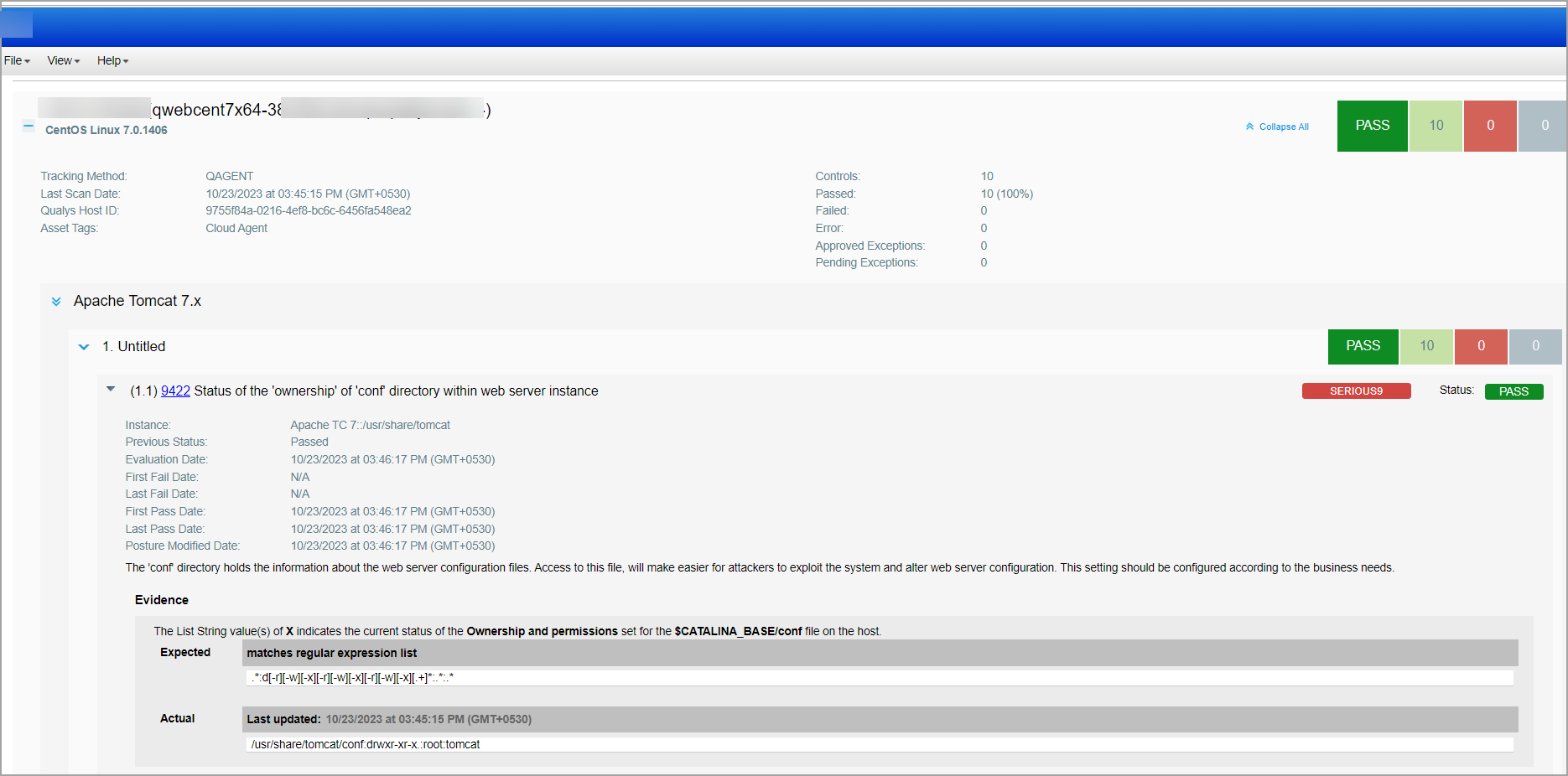Select expected regular expression value
This screenshot has height=776, width=1568.
[880, 677]
